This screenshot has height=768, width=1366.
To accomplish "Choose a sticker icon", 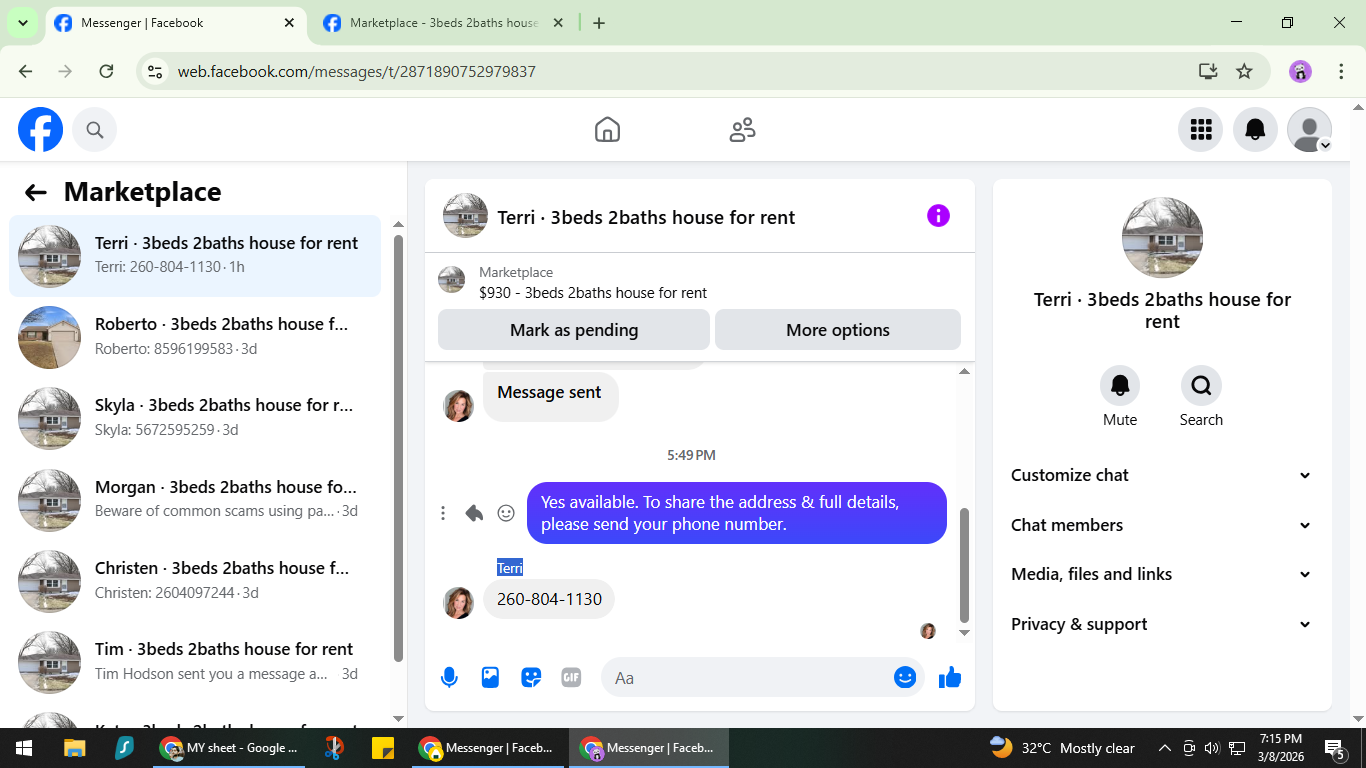I will pos(531,678).
